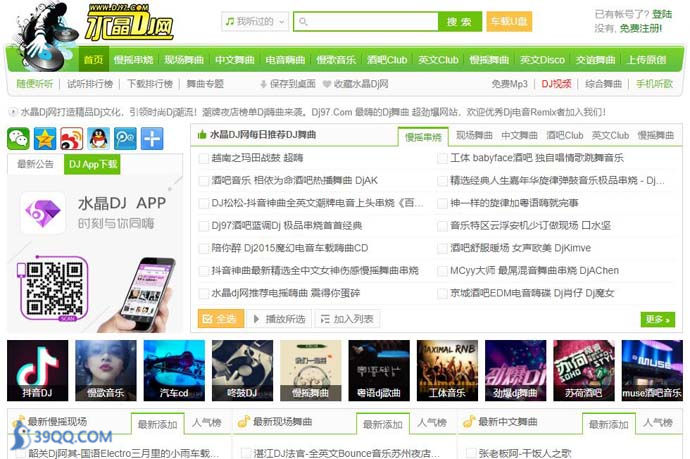This screenshot has width=690, height=459.
Task: Check 陪你醉 Dj2015魔幻电音 song
Action: (204, 249)
